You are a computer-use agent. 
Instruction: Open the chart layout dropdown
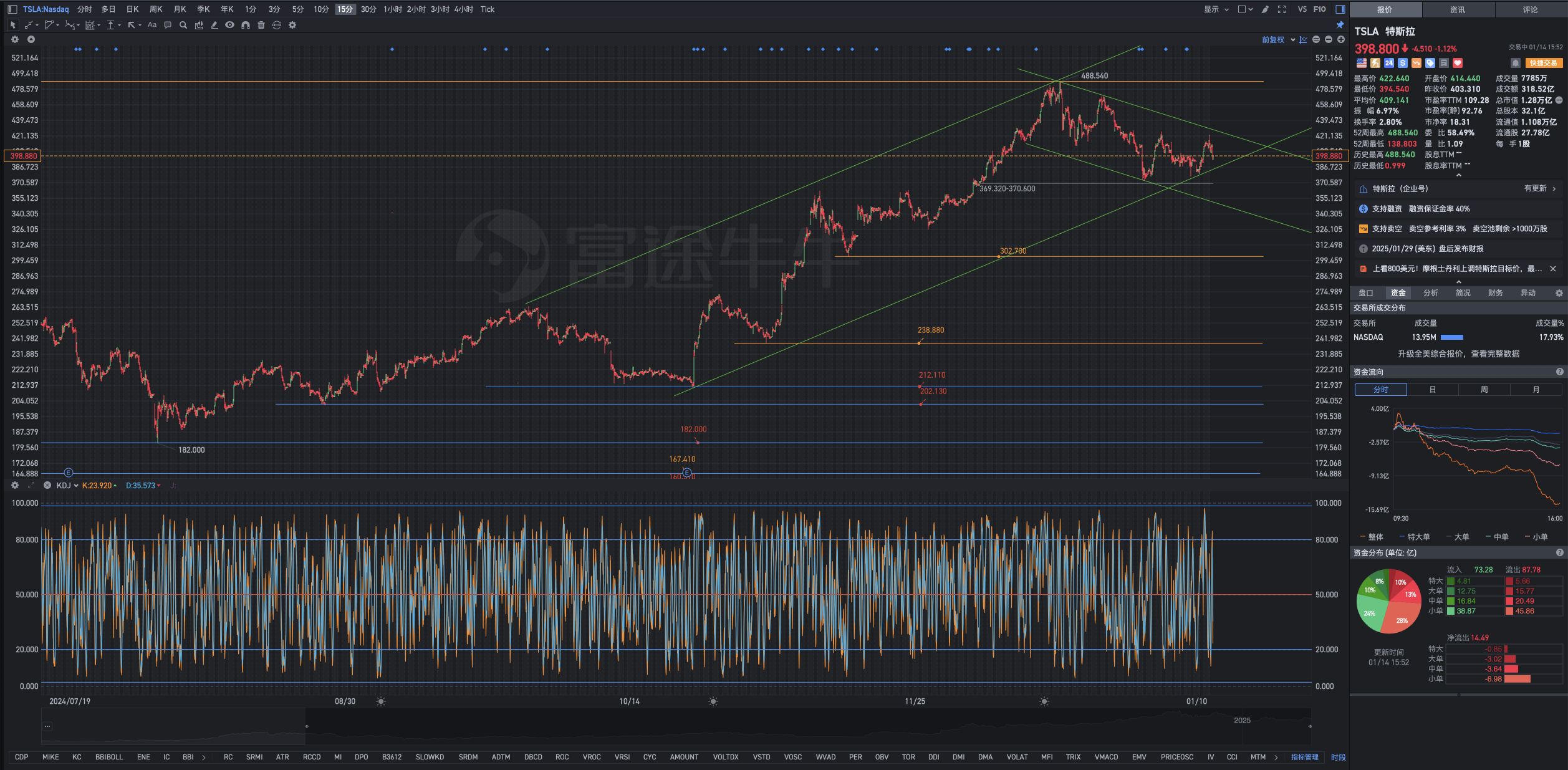pos(1245,9)
